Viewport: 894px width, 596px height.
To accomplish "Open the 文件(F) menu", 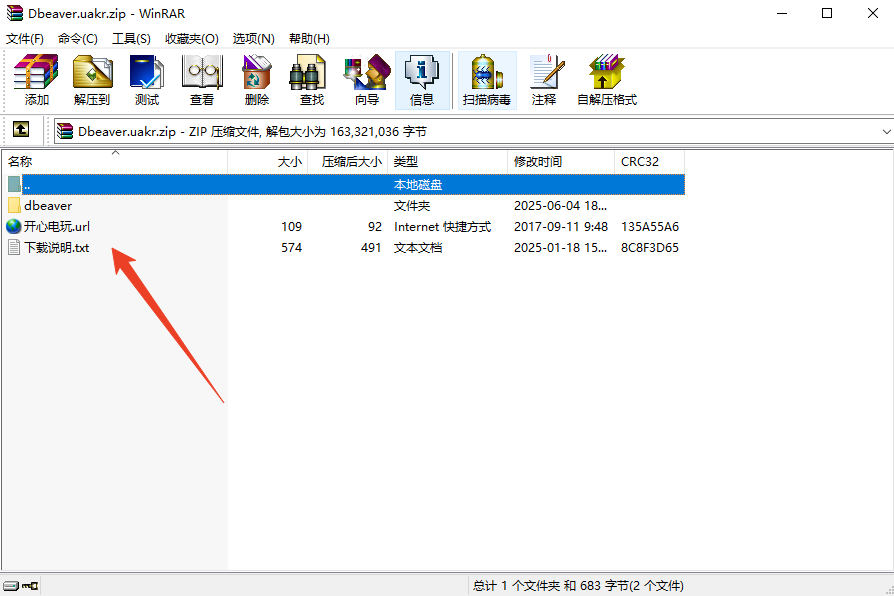I will (25, 39).
